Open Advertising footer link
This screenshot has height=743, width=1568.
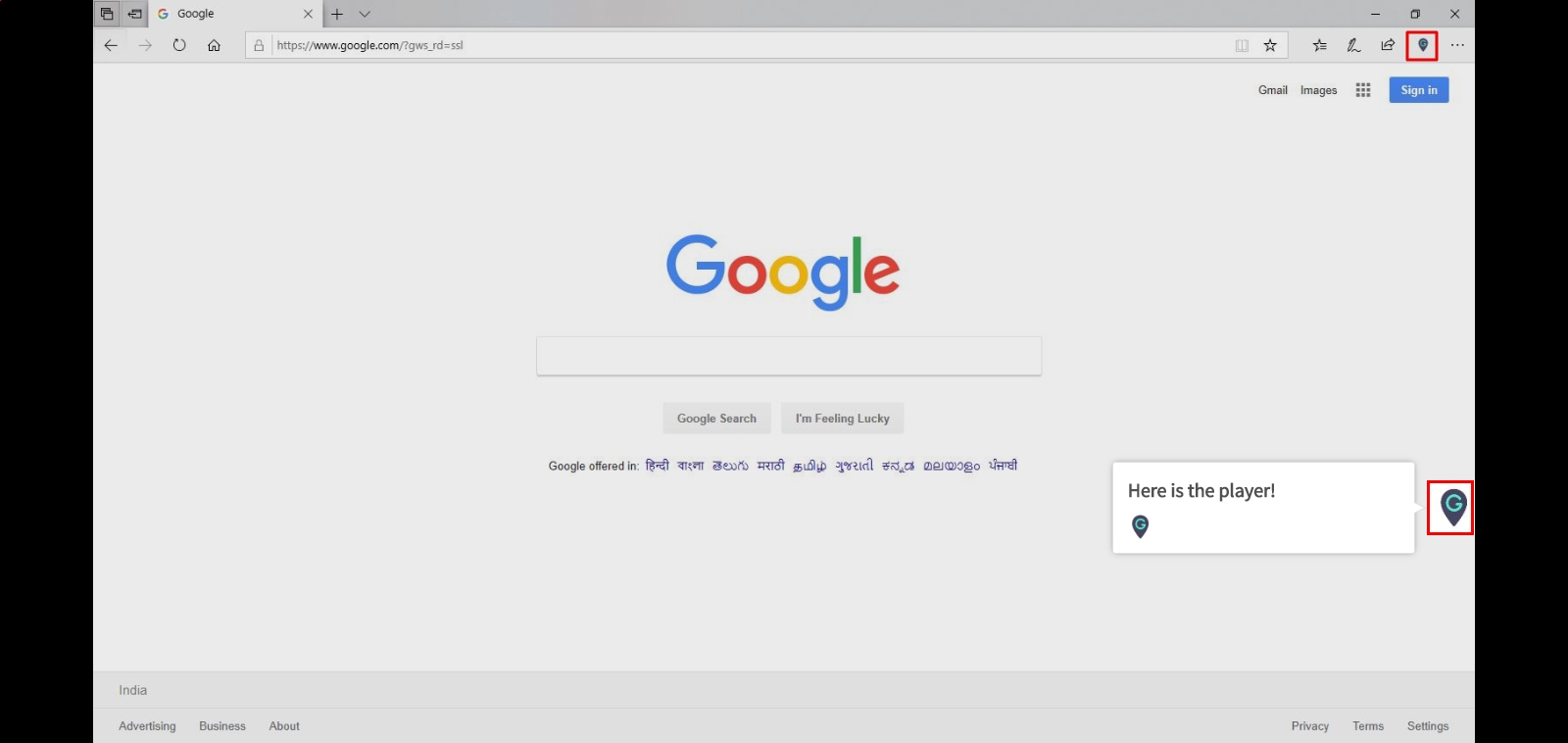147,726
